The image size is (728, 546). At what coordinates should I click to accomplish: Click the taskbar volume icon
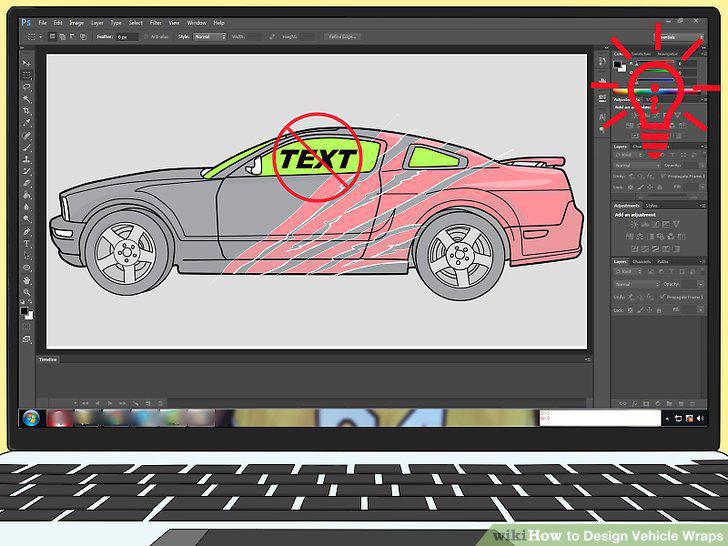coord(701,418)
